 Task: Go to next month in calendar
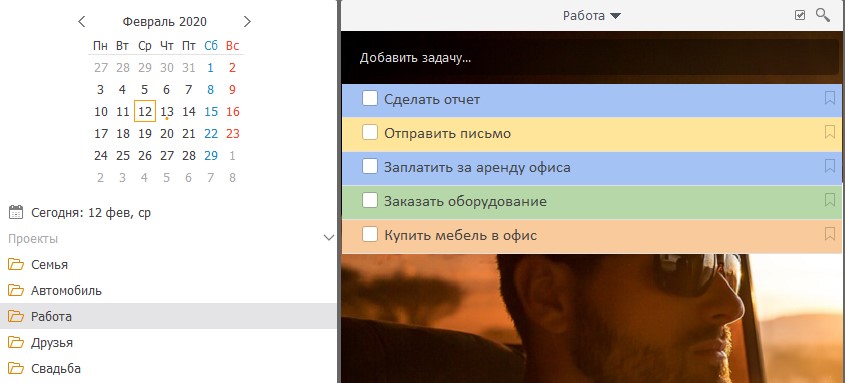247,22
